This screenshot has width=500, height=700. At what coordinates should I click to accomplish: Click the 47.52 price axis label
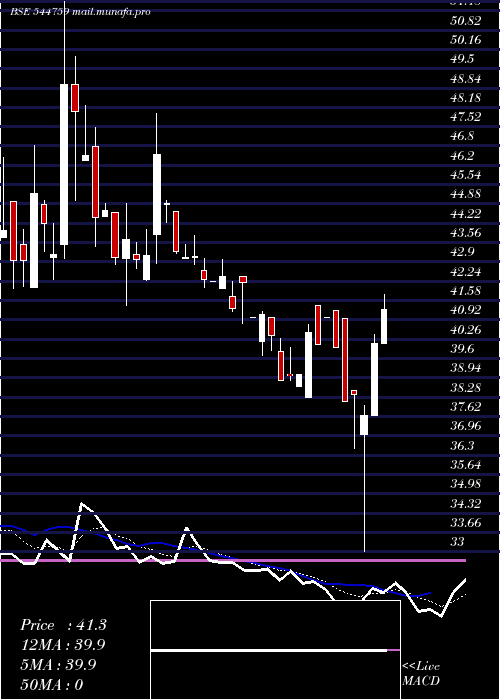(466, 117)
